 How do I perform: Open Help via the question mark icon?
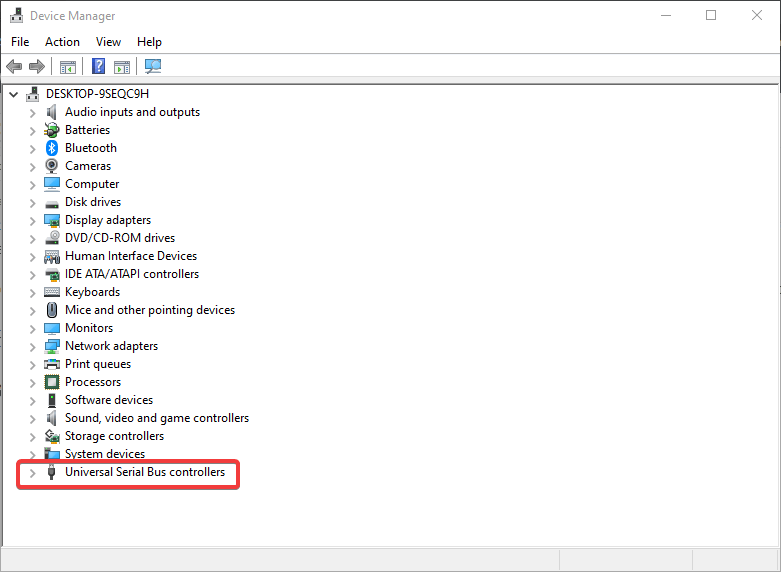[99, 66]
